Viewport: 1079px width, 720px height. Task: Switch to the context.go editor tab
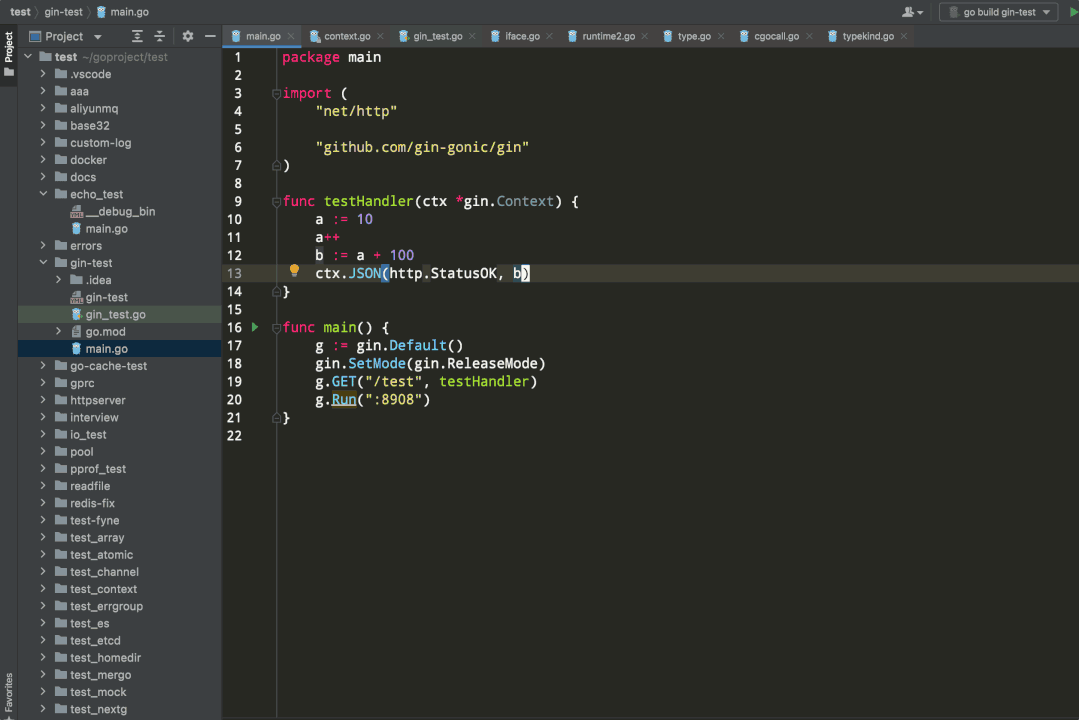[x=347, y=36]
